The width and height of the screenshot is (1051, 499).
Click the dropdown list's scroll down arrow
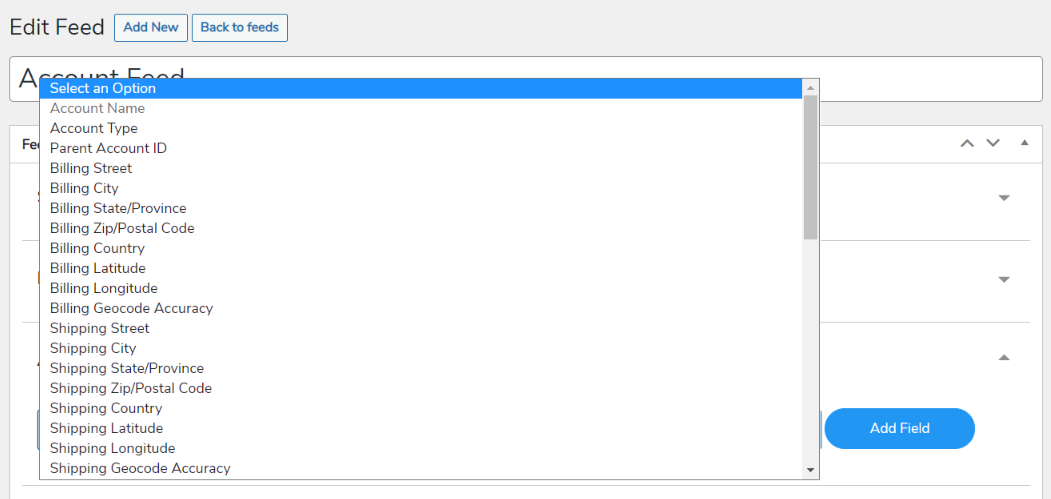810,469
